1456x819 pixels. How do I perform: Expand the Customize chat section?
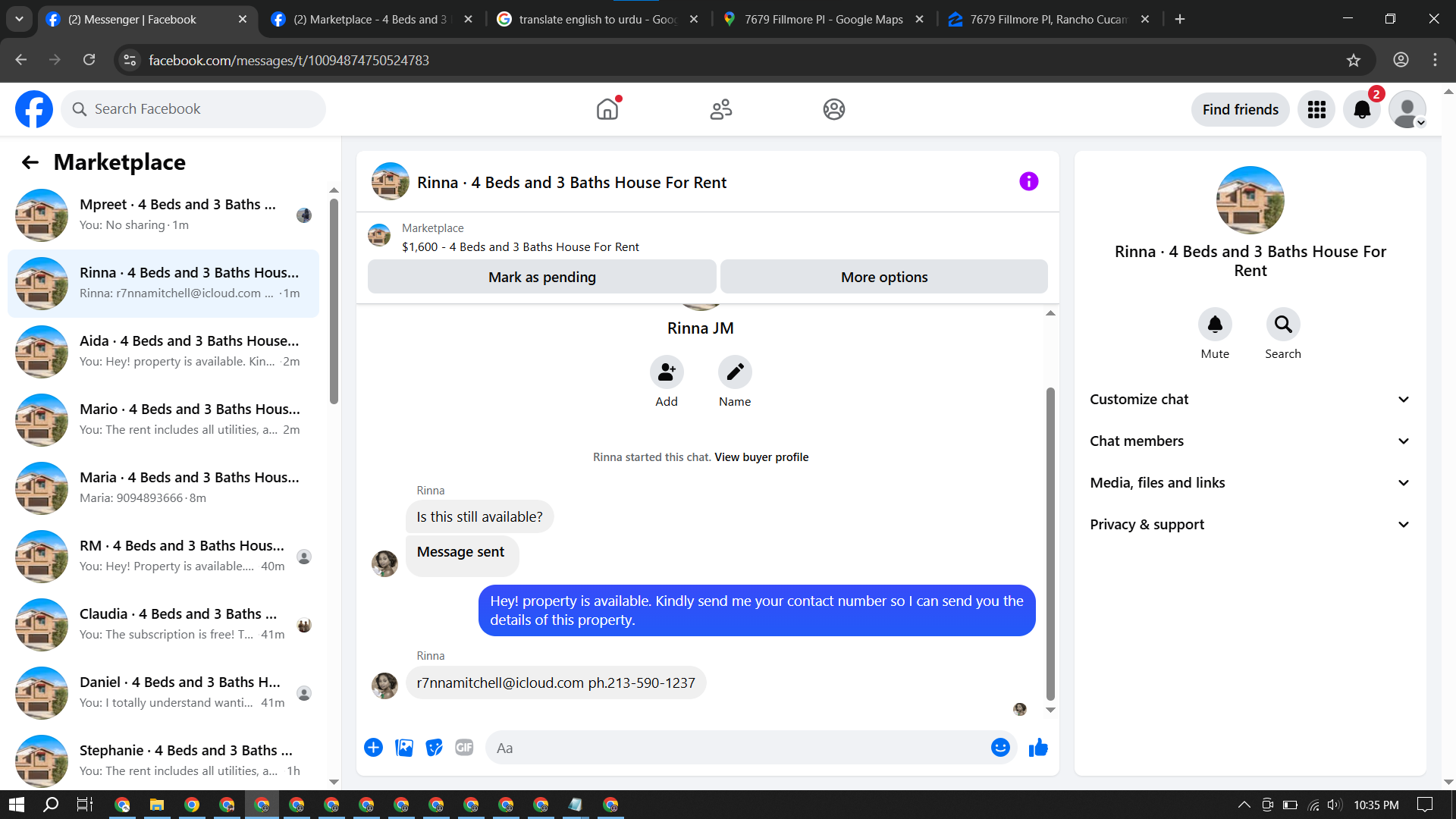(1250, 400)
